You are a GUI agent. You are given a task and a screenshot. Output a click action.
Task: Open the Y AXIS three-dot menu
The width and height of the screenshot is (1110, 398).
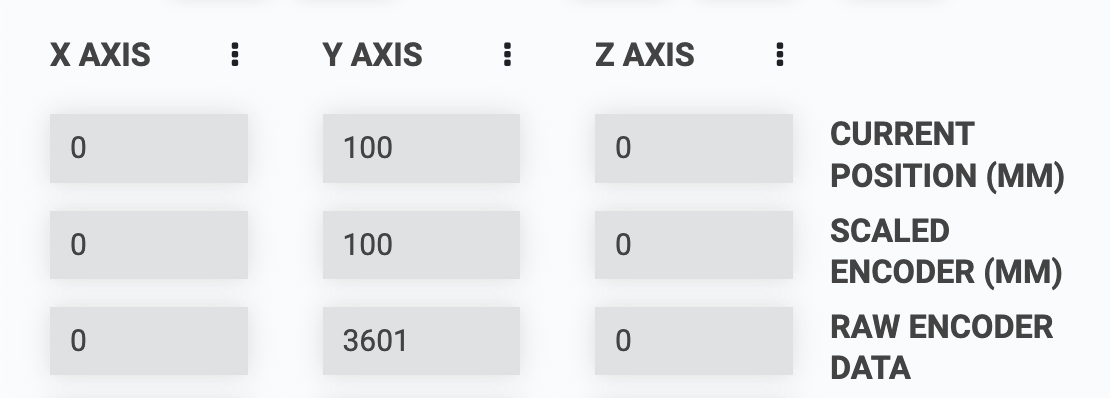click(x=507, y=55)
